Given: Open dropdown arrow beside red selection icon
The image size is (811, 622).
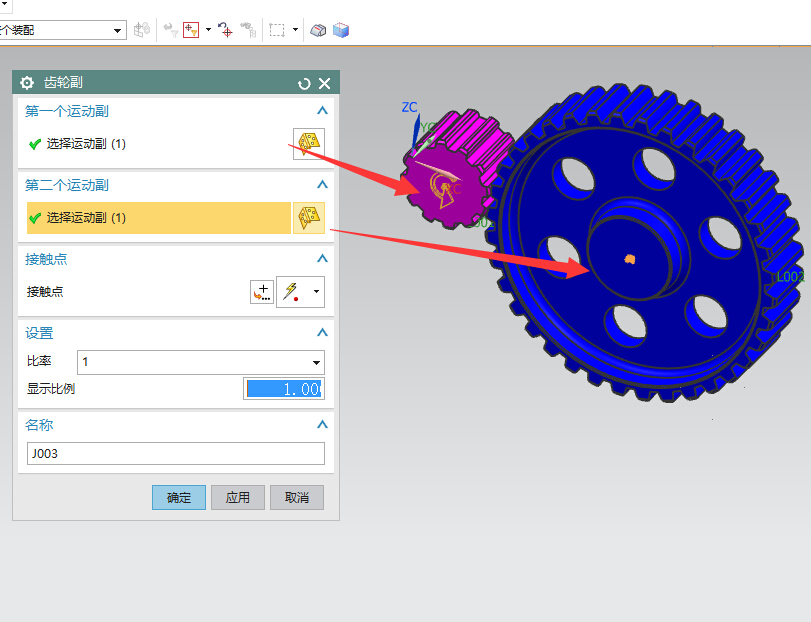Looking at the screenshot, I should point(208,29).
